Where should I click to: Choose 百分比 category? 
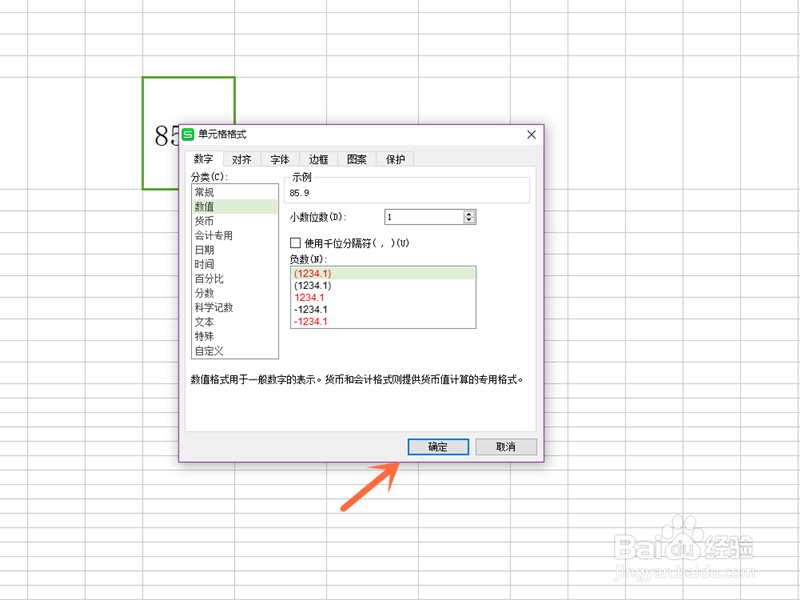(235, 279)
